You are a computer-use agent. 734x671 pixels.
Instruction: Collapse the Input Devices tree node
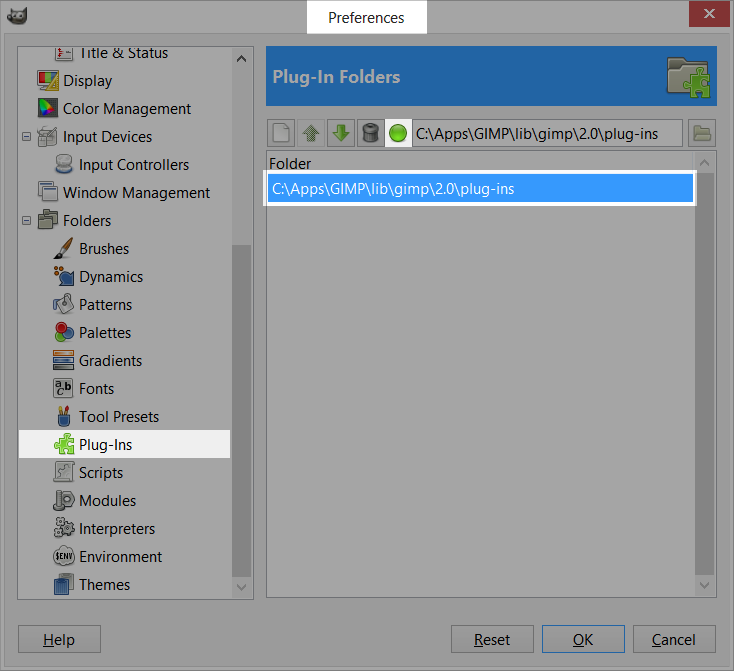pos(27,137)
